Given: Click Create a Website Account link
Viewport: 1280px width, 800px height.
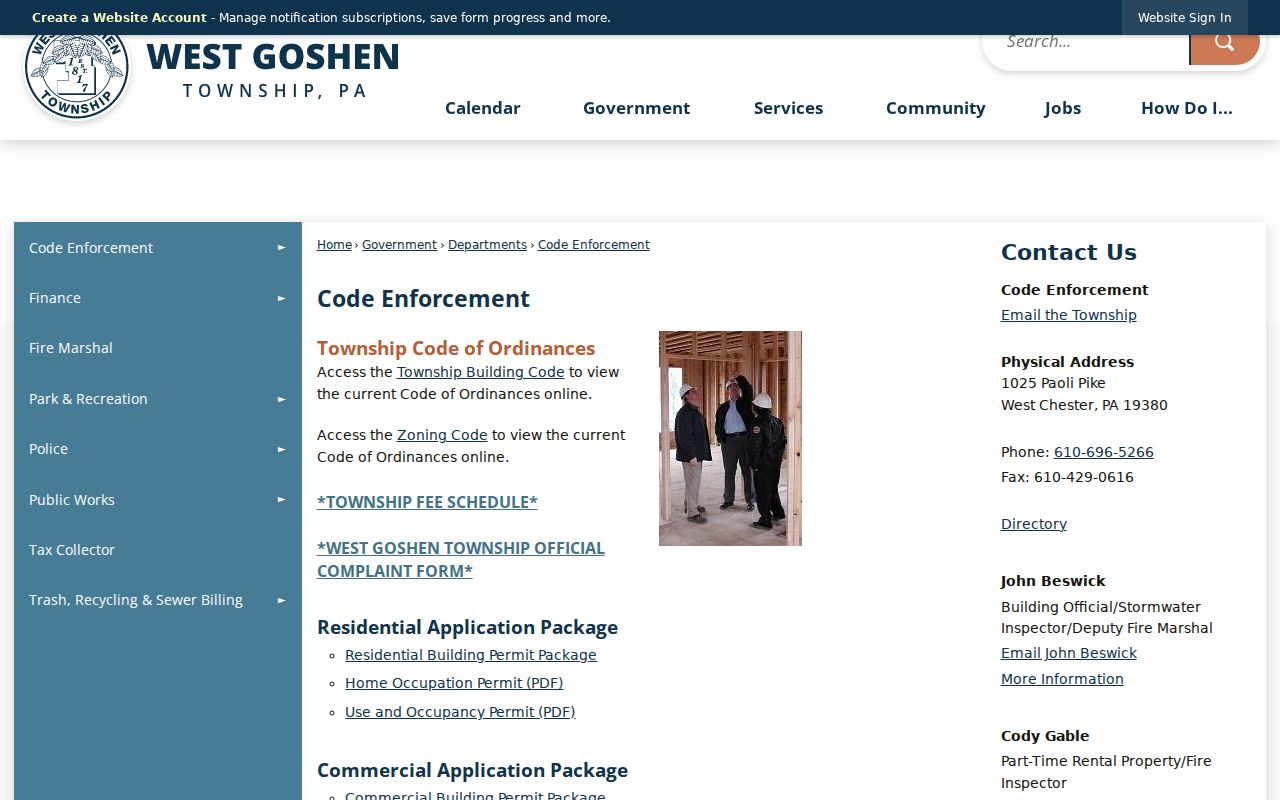Looking at the screenshot, I should click(119, 17).
